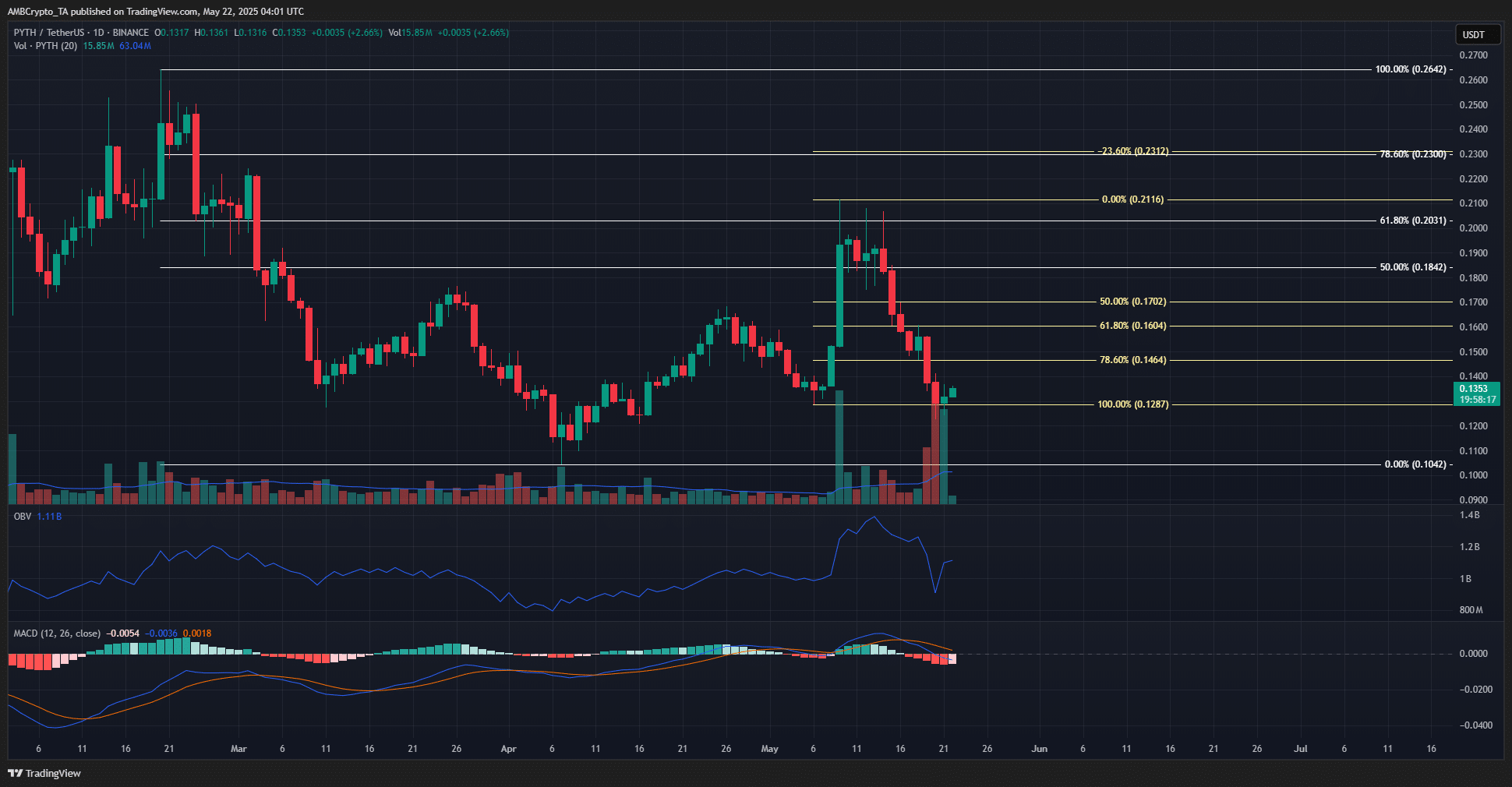The width and height of the screenshot is (1512, 787).
Task: Click the 50.00% (0.1702) Fibonacci label
Action: coord(1133,302)
